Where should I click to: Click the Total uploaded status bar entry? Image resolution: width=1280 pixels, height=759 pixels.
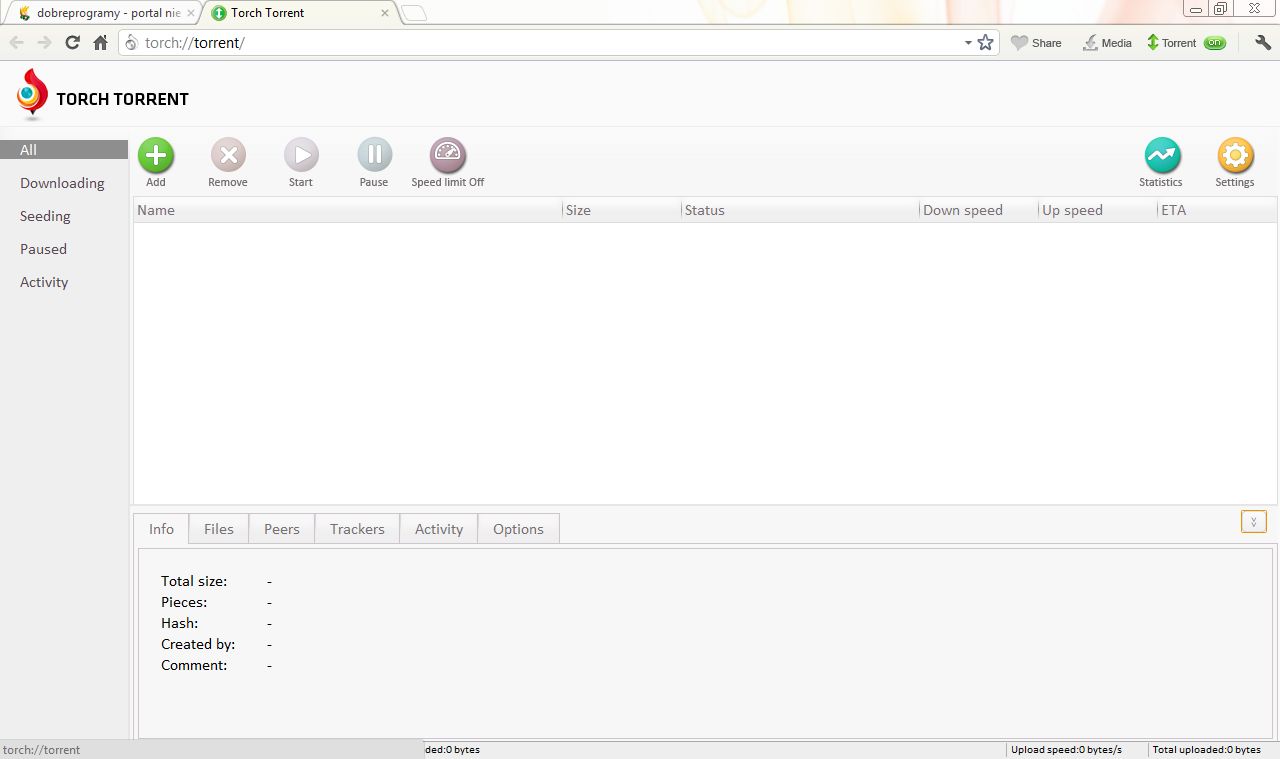[x=1206, y=750]
